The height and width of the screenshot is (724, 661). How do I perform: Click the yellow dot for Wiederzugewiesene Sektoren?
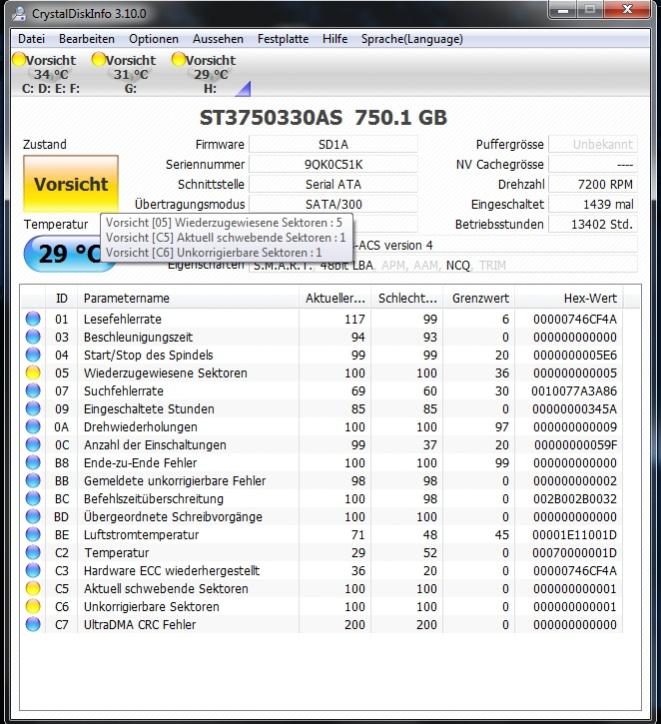click(x=33, y=373)
